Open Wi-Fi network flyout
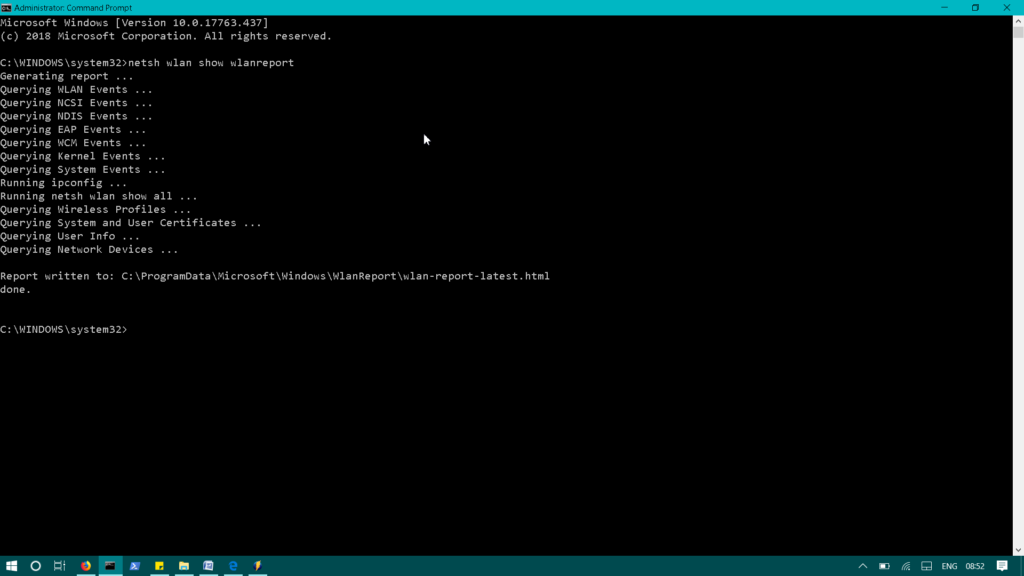1024x576 pixels. [x=906, y=566]
